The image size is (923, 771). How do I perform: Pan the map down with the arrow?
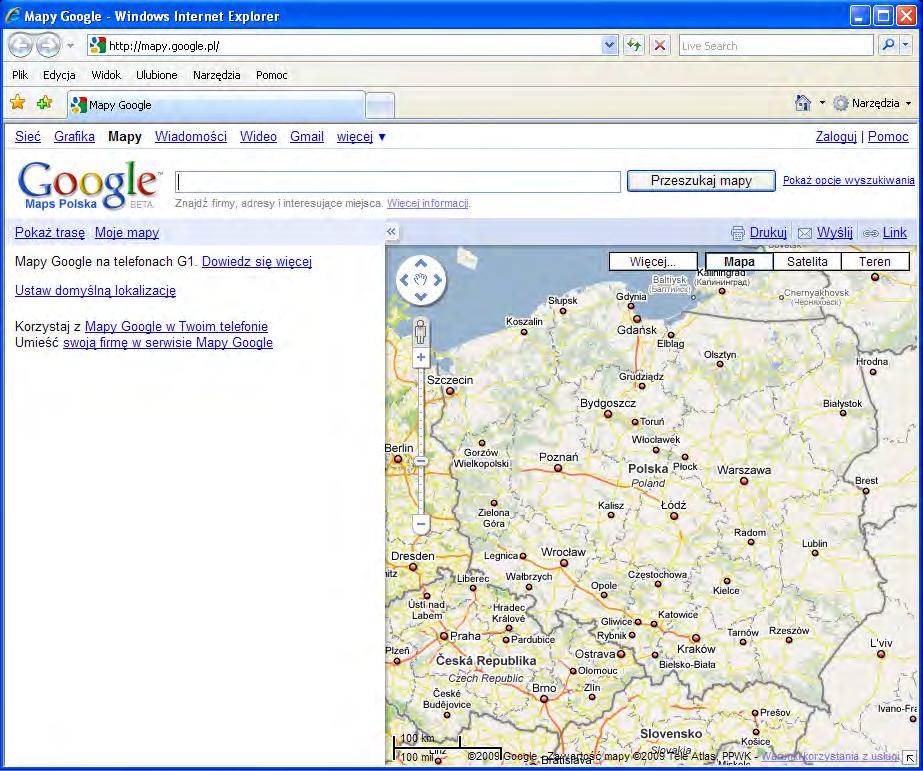pos(420,296)
